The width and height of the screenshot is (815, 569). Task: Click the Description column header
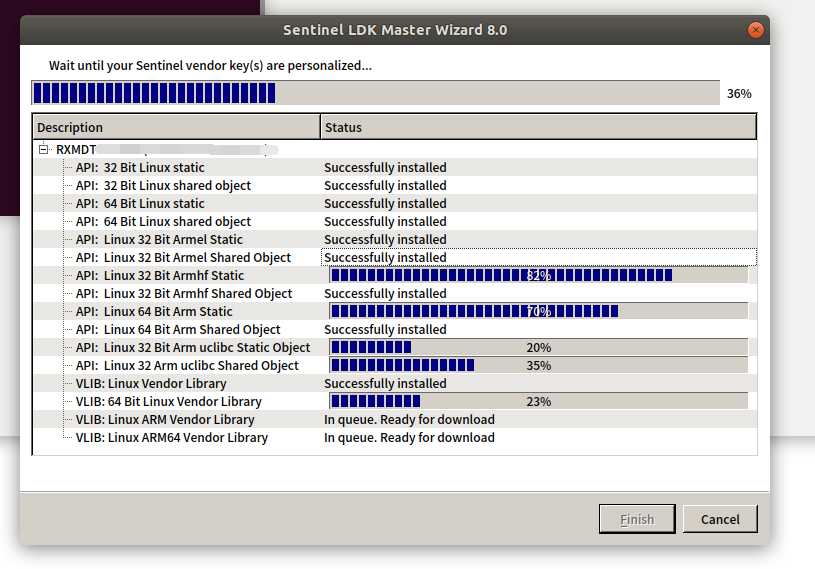coord(177,127)
